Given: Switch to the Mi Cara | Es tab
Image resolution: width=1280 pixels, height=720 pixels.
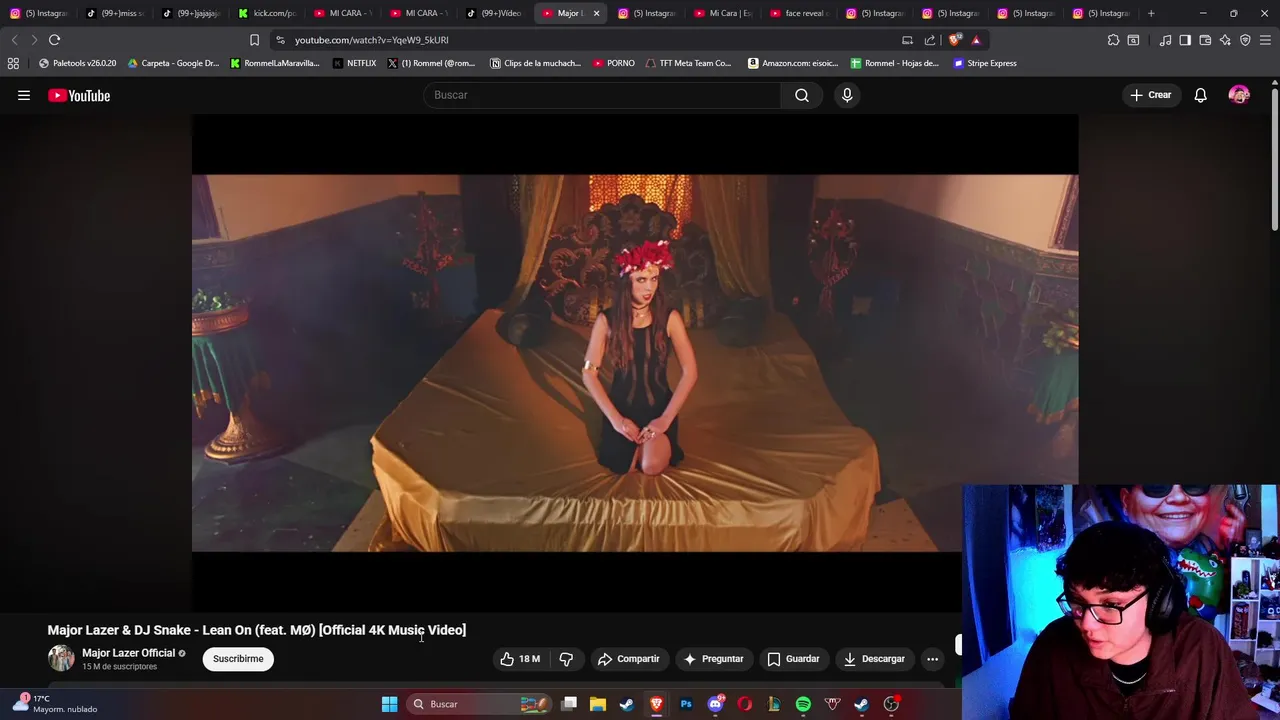Looking at the screenshot, I should pos(723,13).
